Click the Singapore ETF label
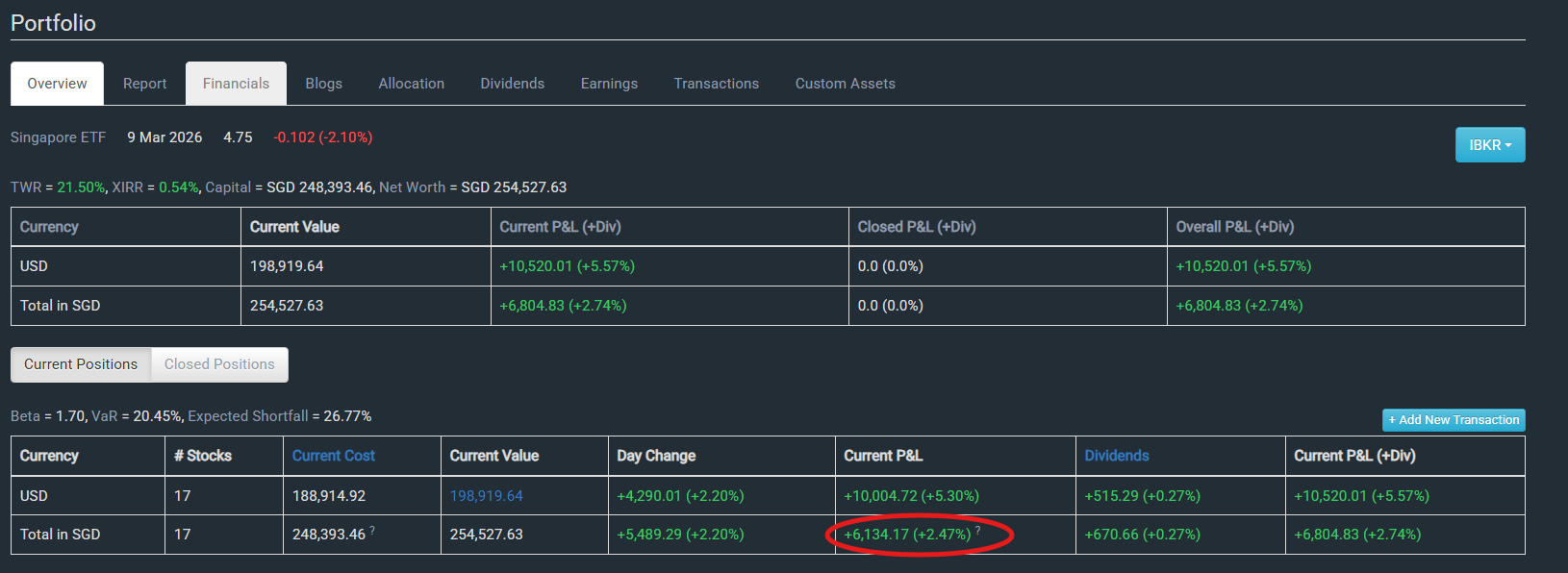This screenshot has width=1568, height=573. (58, 137)
